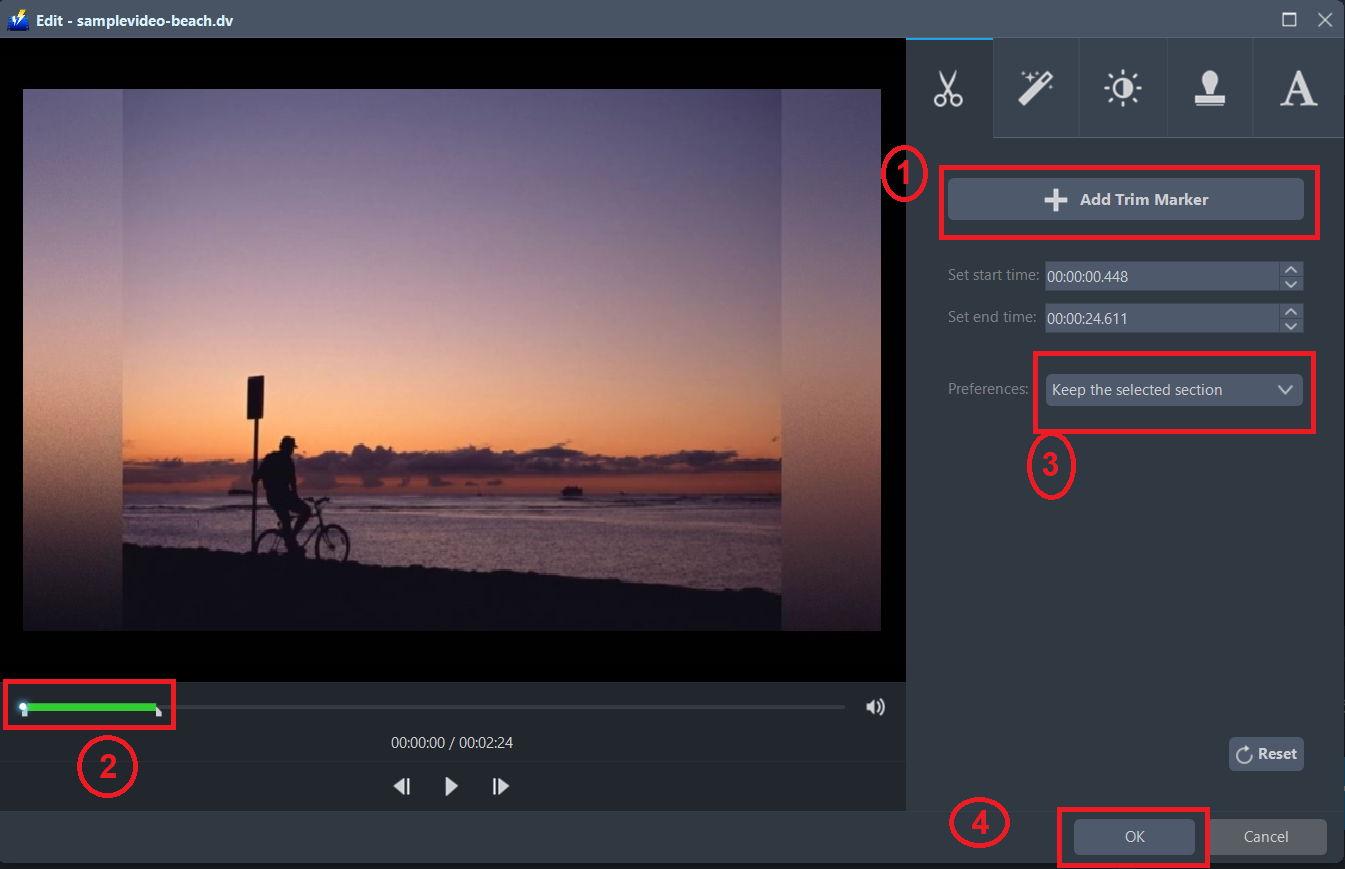
Task: Play the video preview
Action: pyautogui.click(x=451, y=786)
